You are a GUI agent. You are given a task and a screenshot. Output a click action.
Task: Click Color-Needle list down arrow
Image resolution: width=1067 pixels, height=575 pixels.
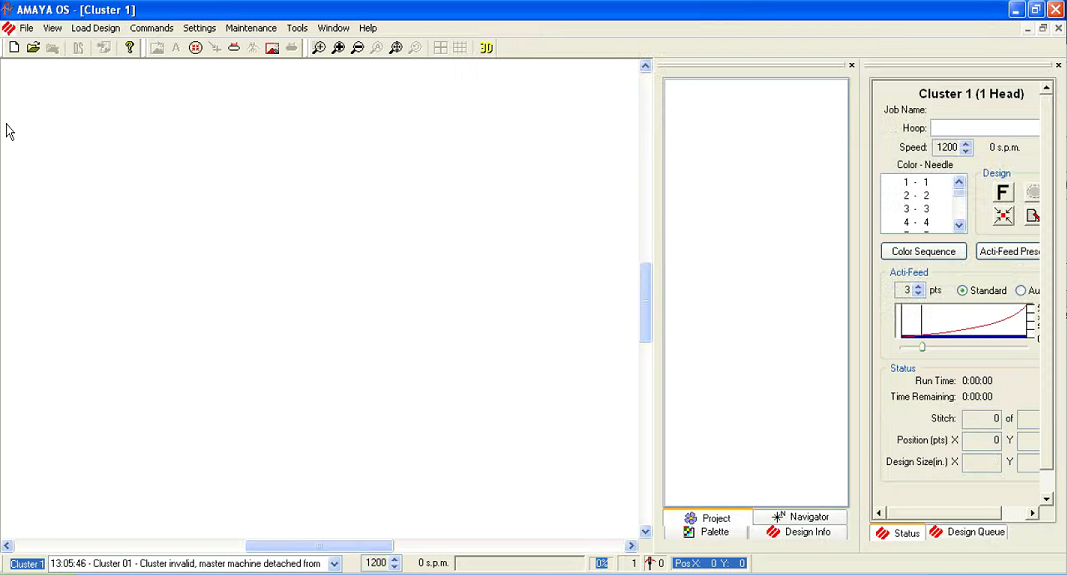959,225
